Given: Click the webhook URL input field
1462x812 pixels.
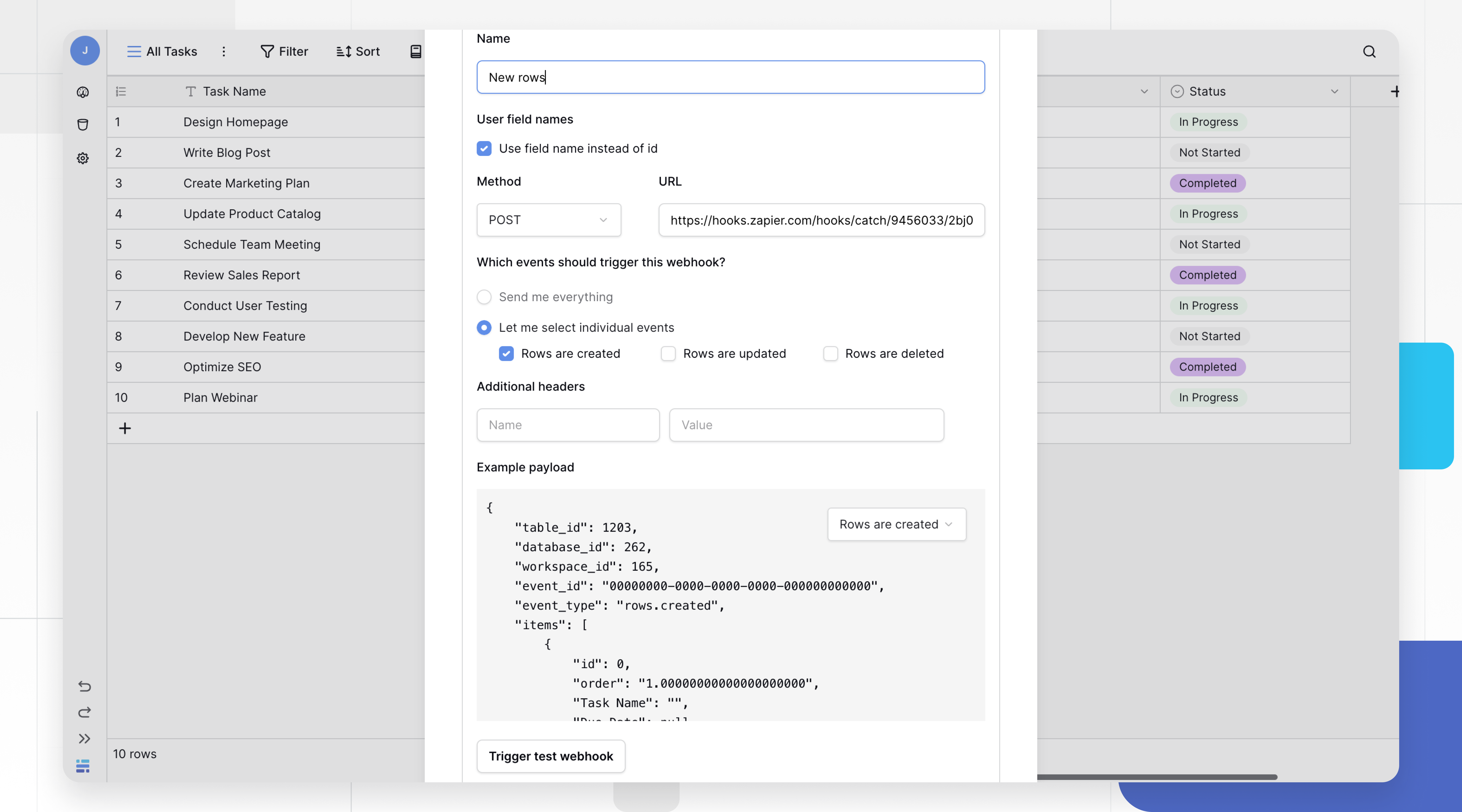Looking at the screenshot, I should [821, 220].
